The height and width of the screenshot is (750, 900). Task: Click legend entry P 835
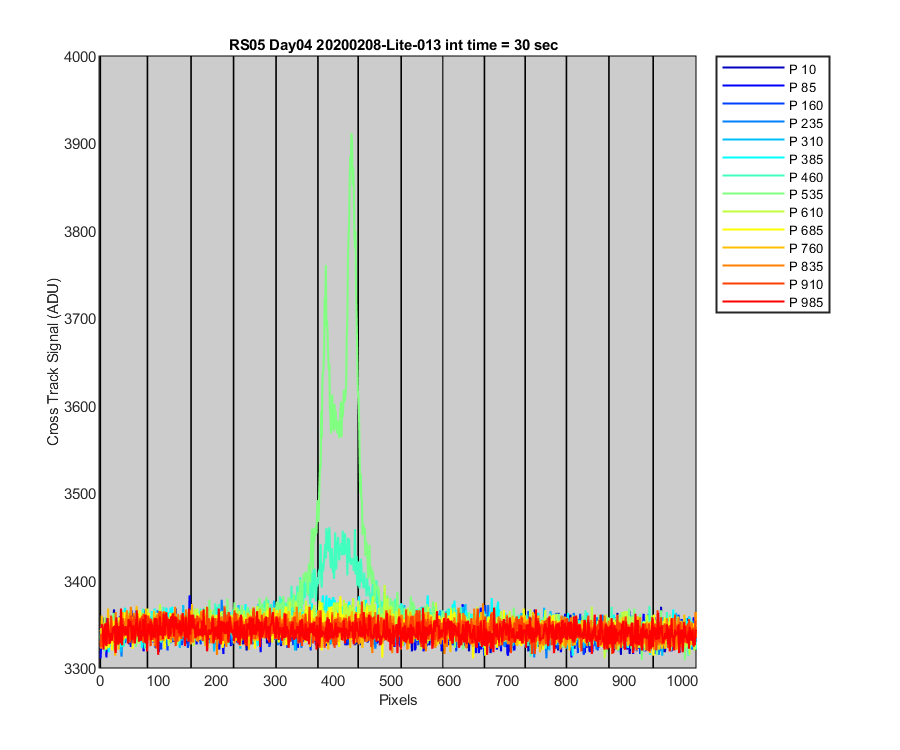[773, 266]
